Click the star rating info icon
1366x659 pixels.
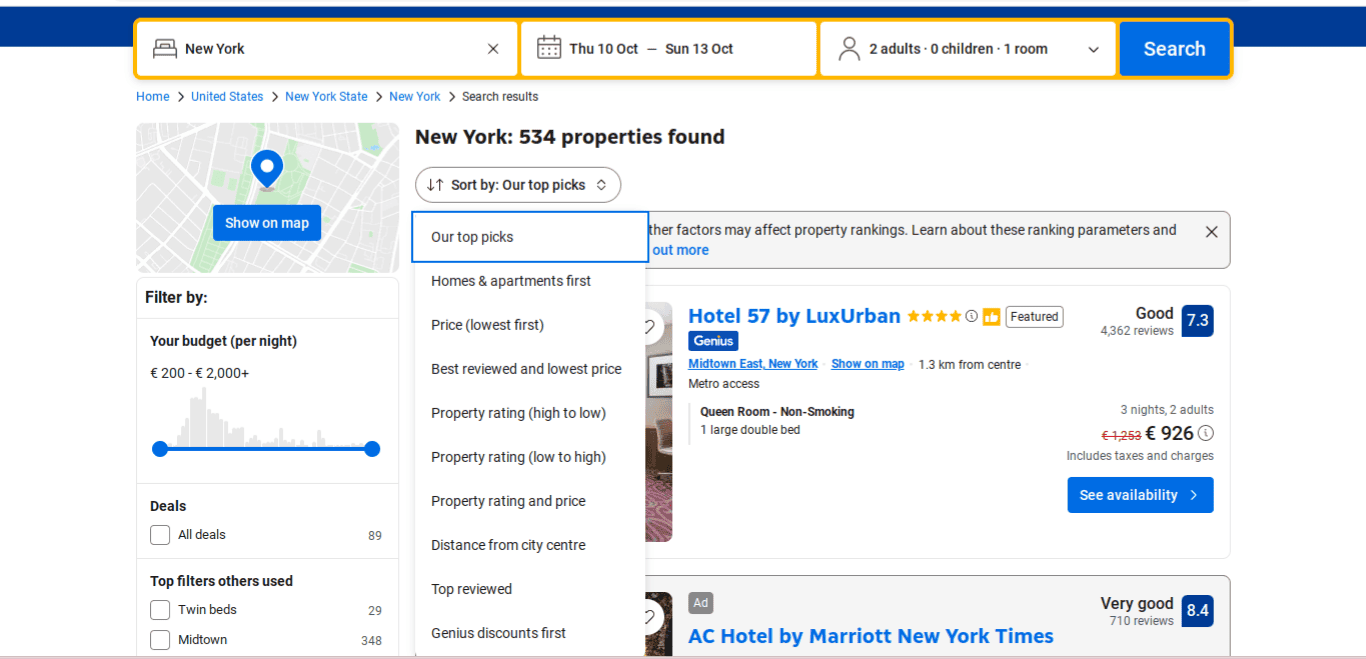(971, 316)
